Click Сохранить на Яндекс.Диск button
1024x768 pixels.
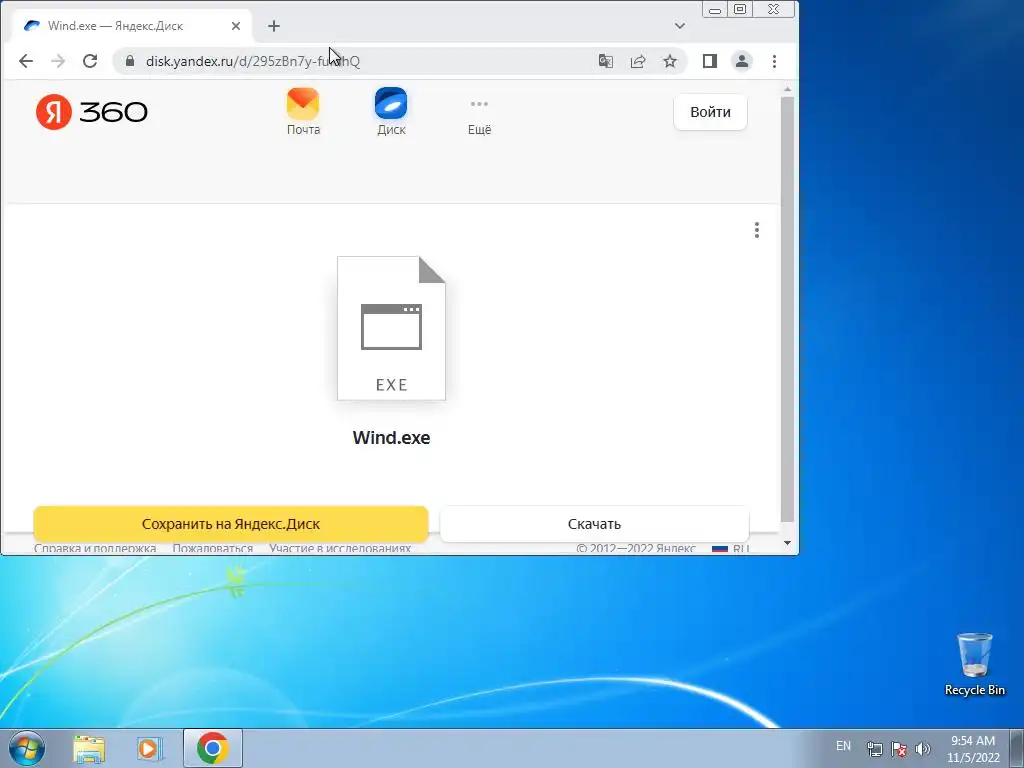[231, 524]
